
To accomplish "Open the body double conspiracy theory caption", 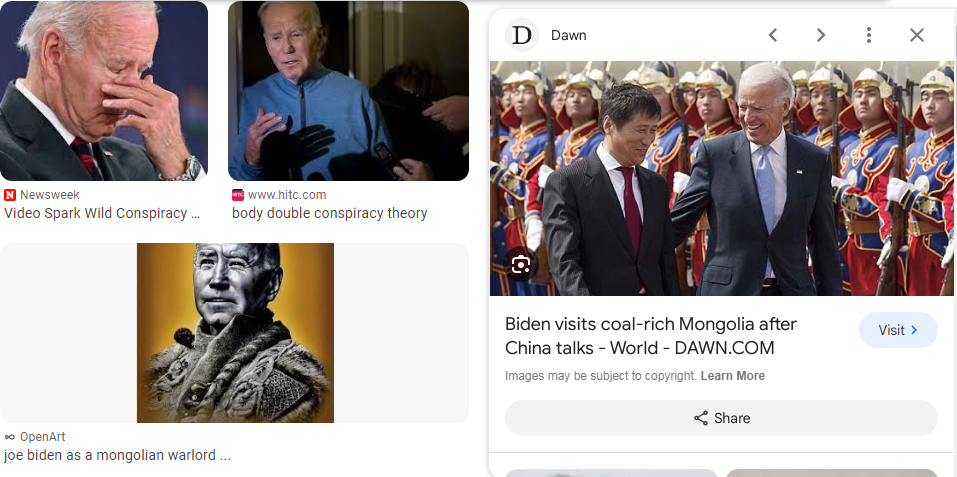I will click(x=330, y=213).
